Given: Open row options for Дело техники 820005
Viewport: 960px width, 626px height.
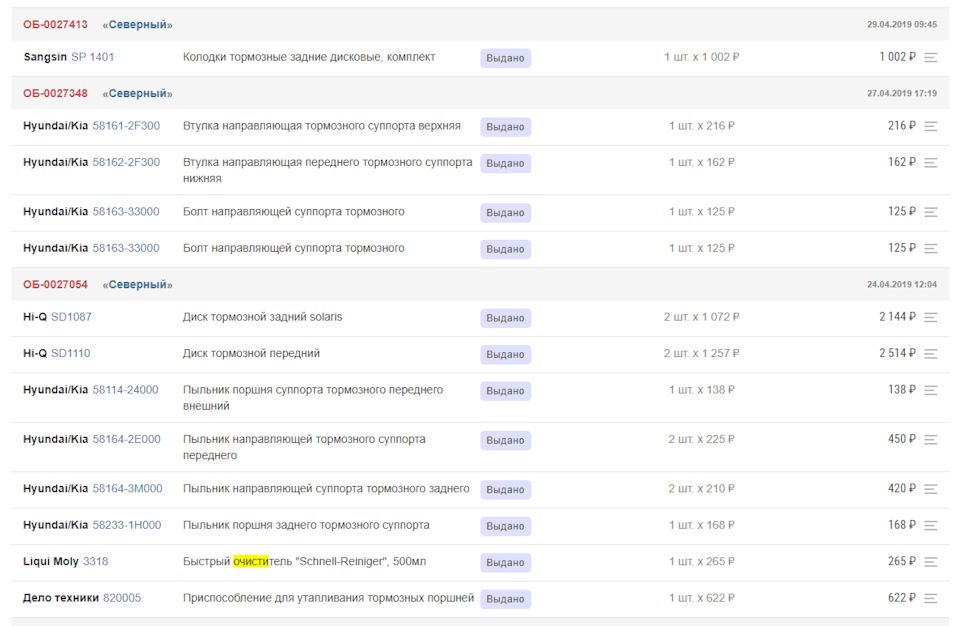Looking at the screenshot, I should point(931,598).
